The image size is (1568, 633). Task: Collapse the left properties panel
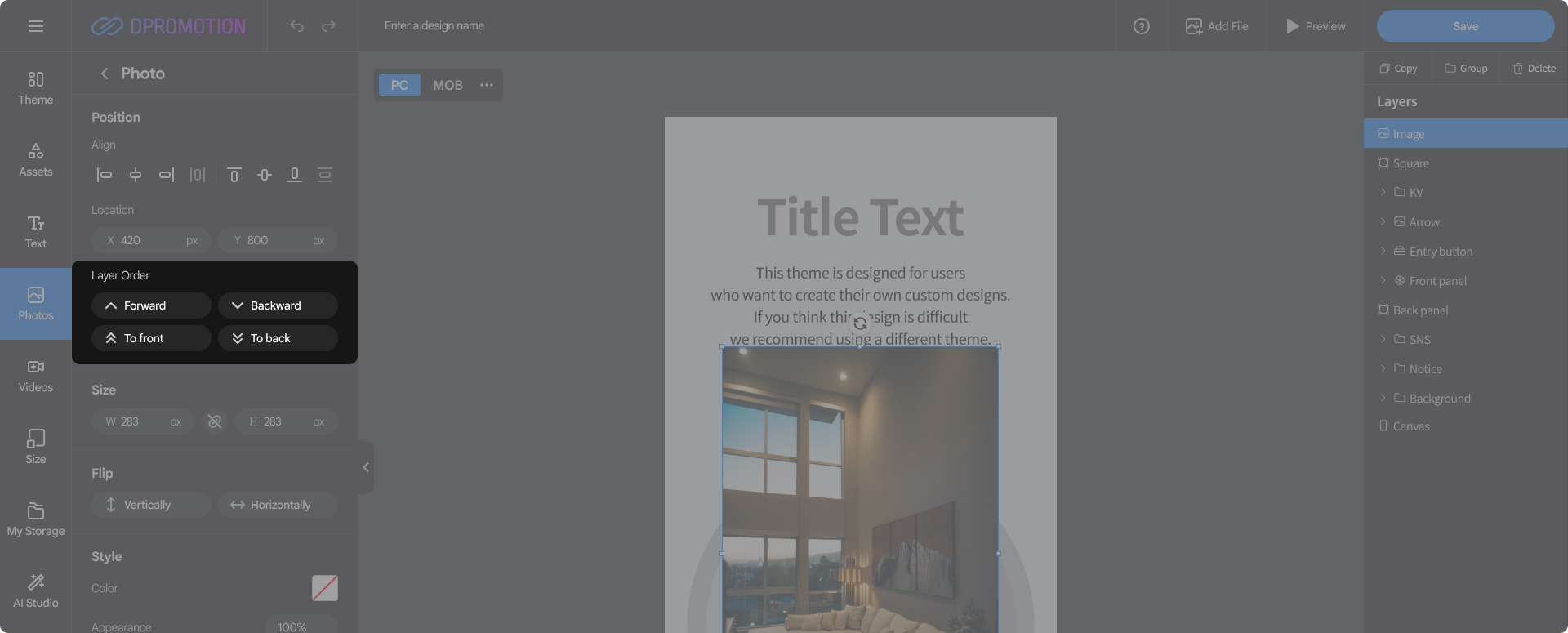pyautogui.click(x=366, y=467)
